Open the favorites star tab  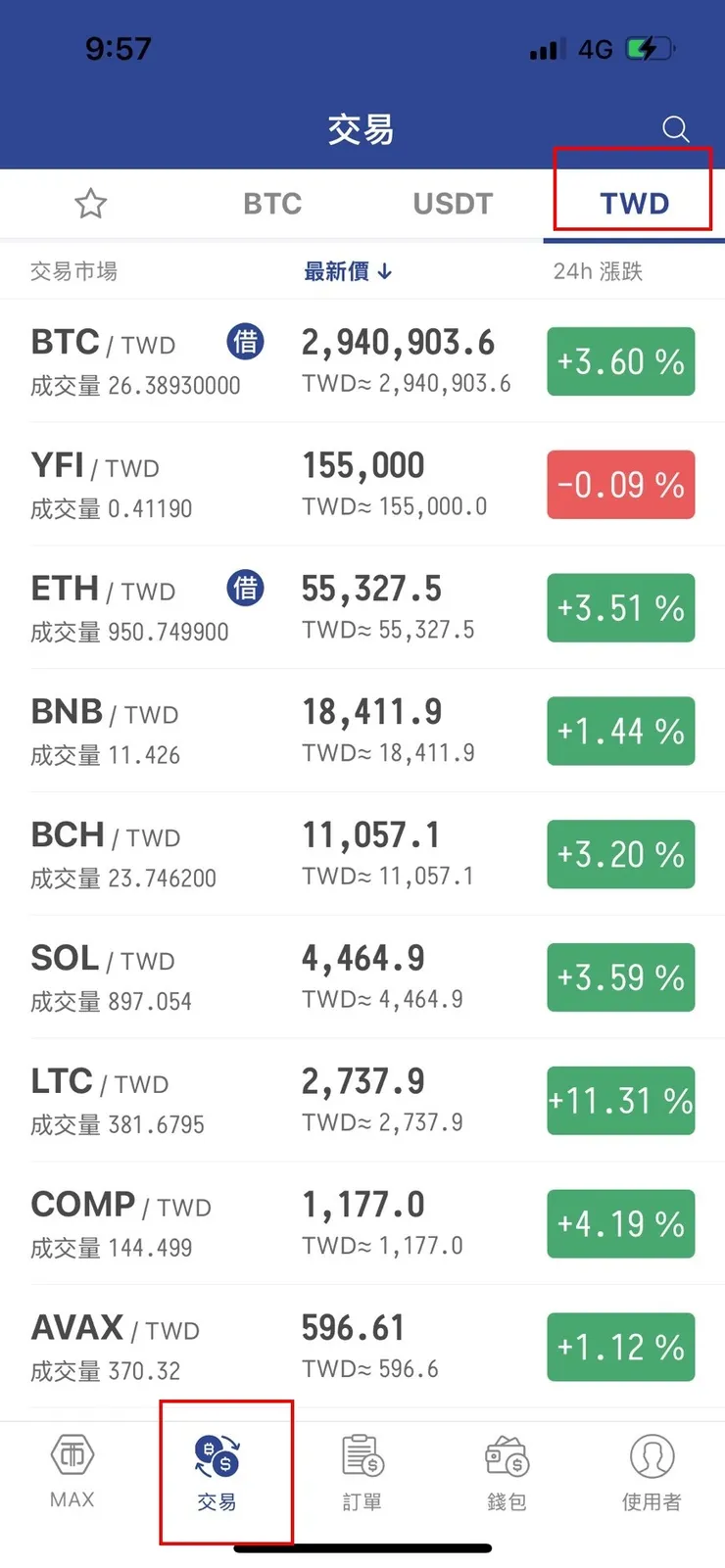(x=91, y=204)
